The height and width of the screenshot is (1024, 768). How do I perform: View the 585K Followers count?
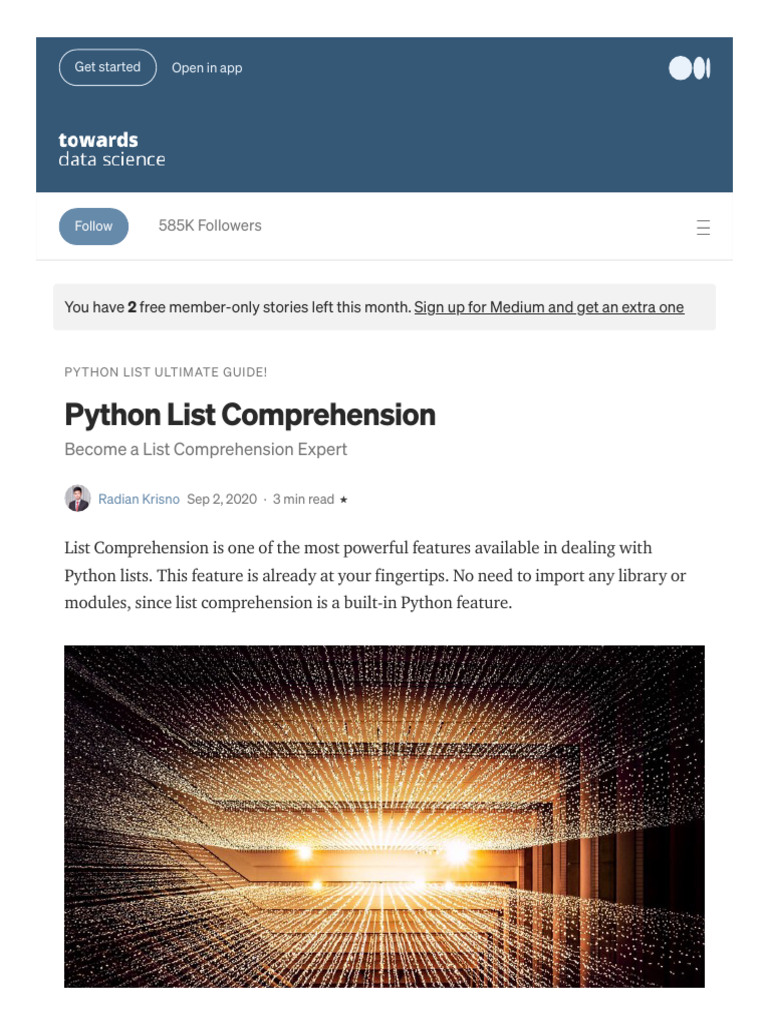tap(210, 225)
